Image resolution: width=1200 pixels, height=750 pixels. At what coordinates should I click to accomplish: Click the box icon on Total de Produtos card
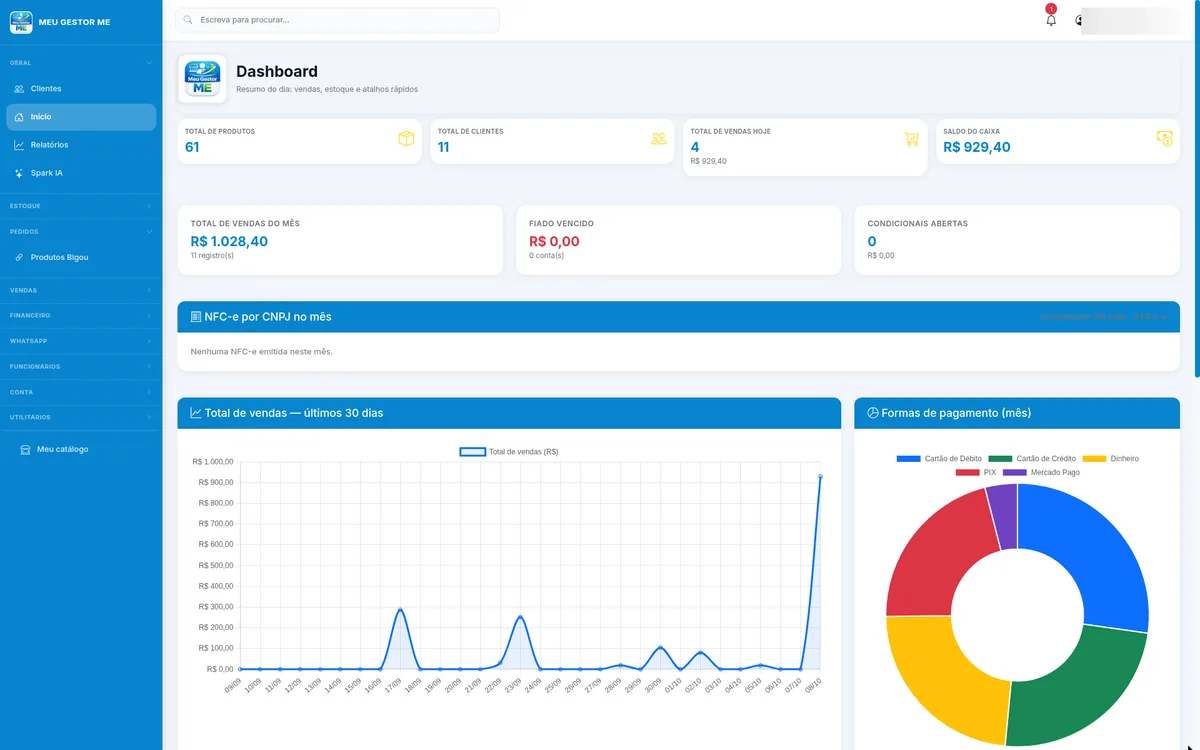coord(406,139)
